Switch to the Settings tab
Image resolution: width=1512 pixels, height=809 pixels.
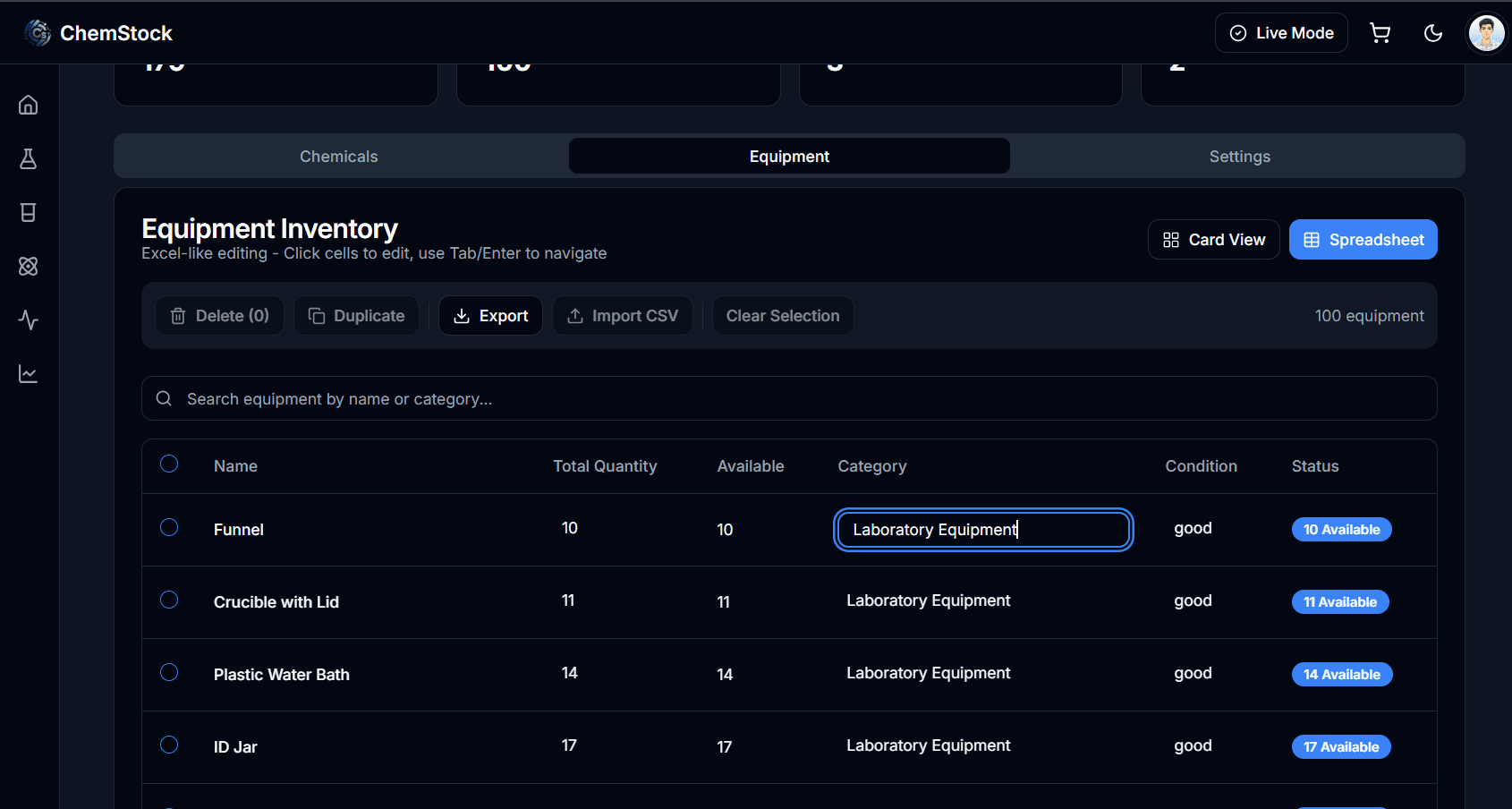click(x=1240, y=157)
